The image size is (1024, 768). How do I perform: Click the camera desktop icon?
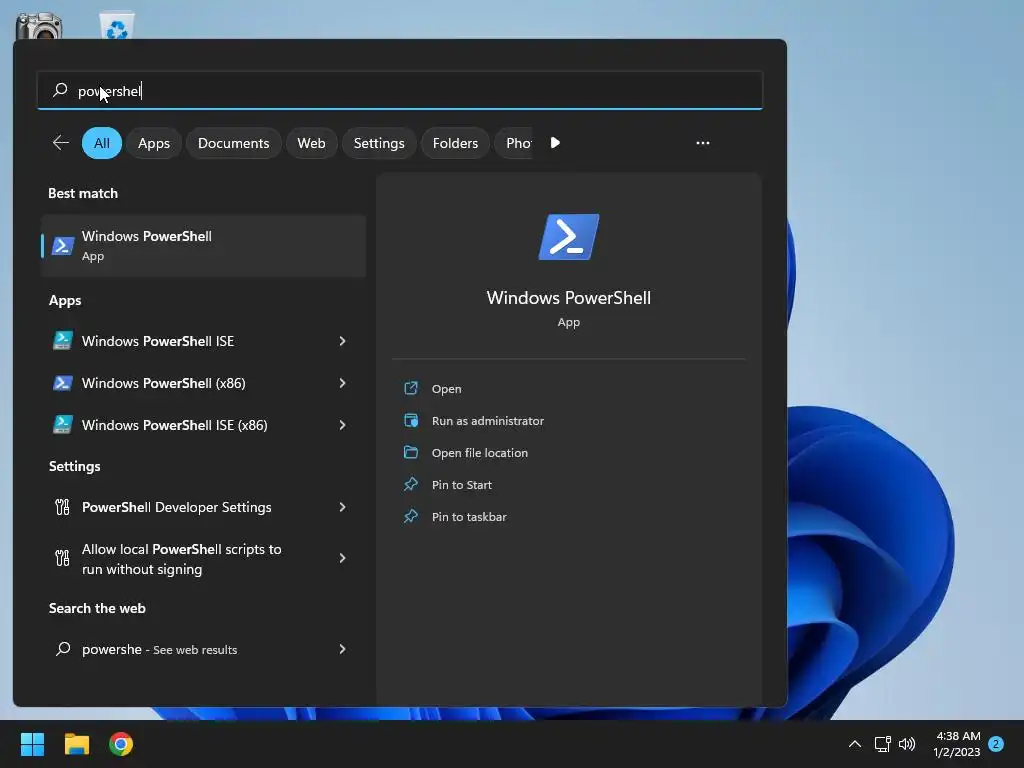[39, 26]
